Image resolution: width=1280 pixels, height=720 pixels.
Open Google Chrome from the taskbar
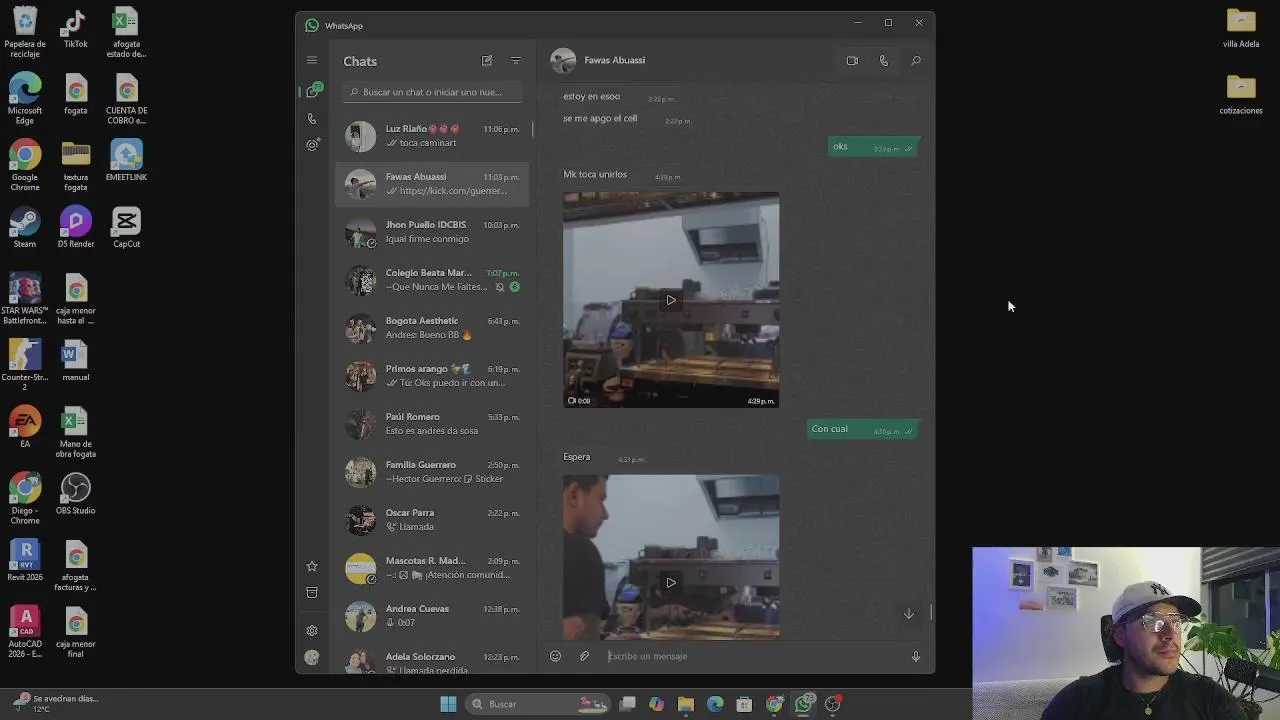point(774,704)
